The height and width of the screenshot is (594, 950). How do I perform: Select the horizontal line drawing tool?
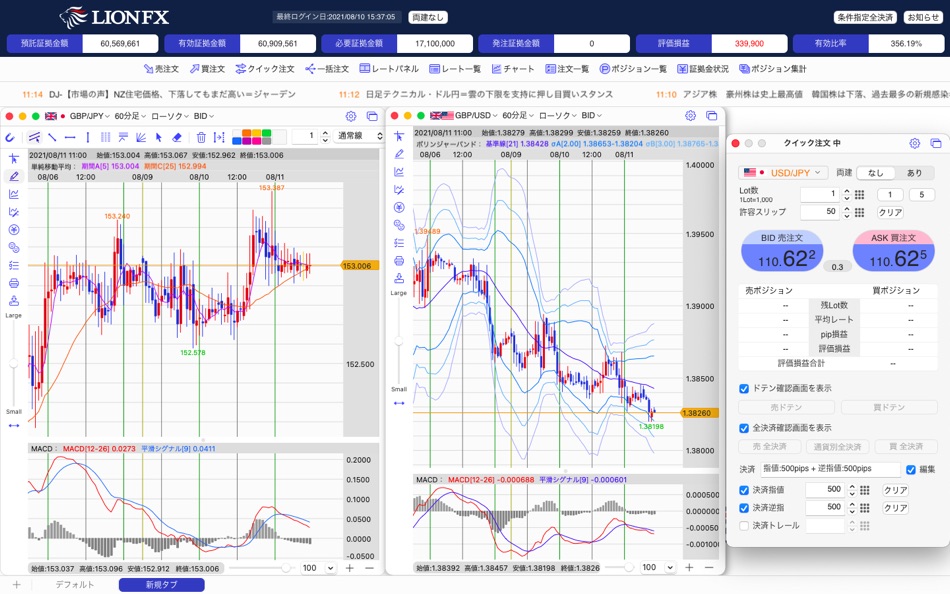(x=70, y=137)
